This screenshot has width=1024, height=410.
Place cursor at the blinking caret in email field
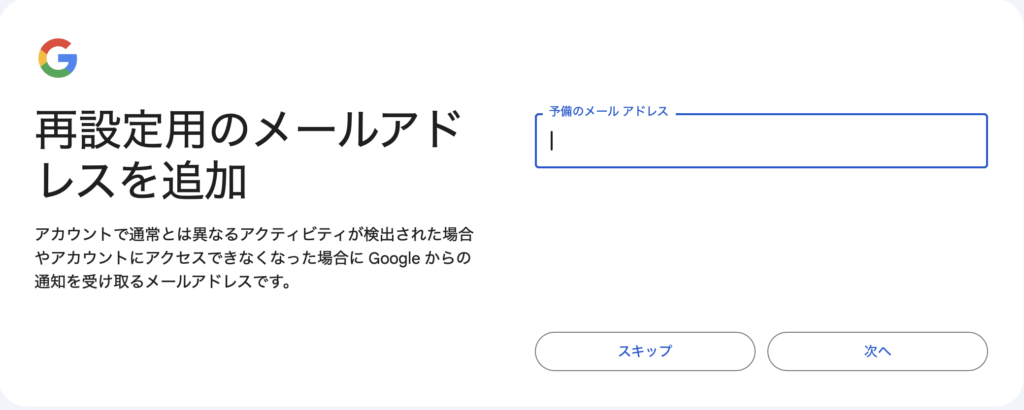(552, 141)
